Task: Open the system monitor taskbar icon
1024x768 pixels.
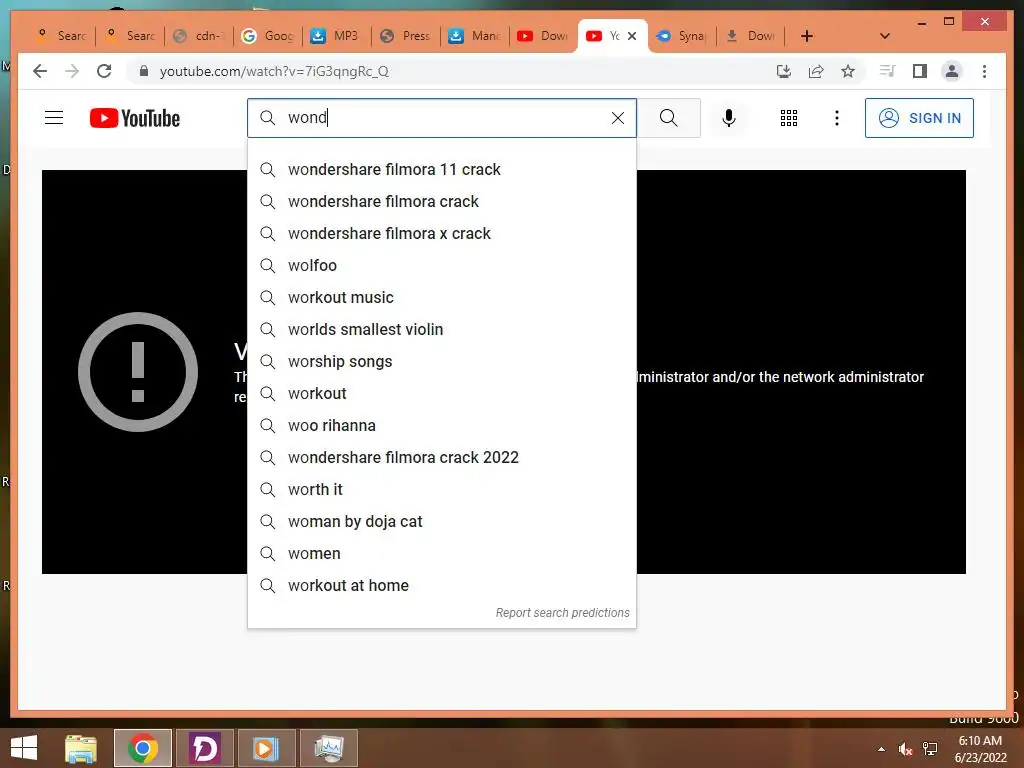Action: tap(328, 748)
